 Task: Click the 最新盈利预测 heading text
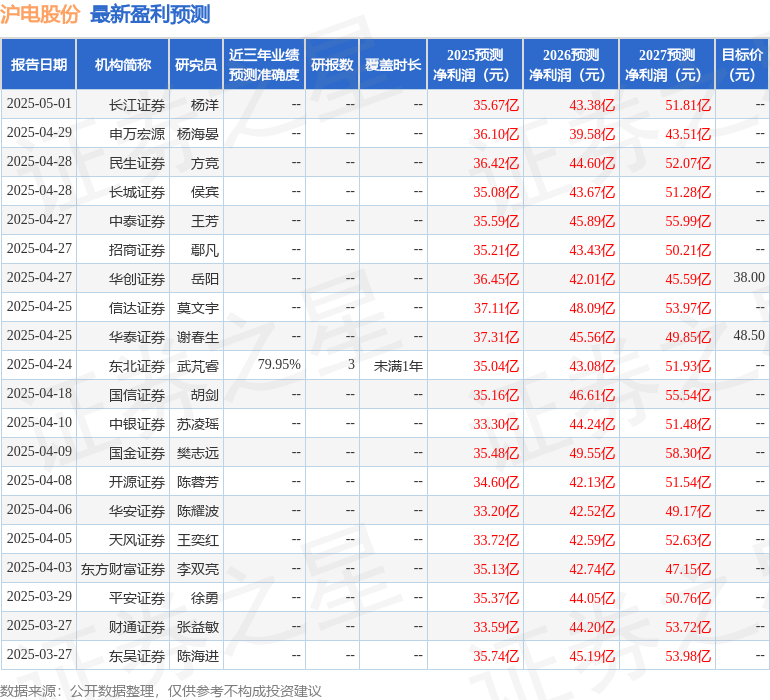[x=150, y=14]
